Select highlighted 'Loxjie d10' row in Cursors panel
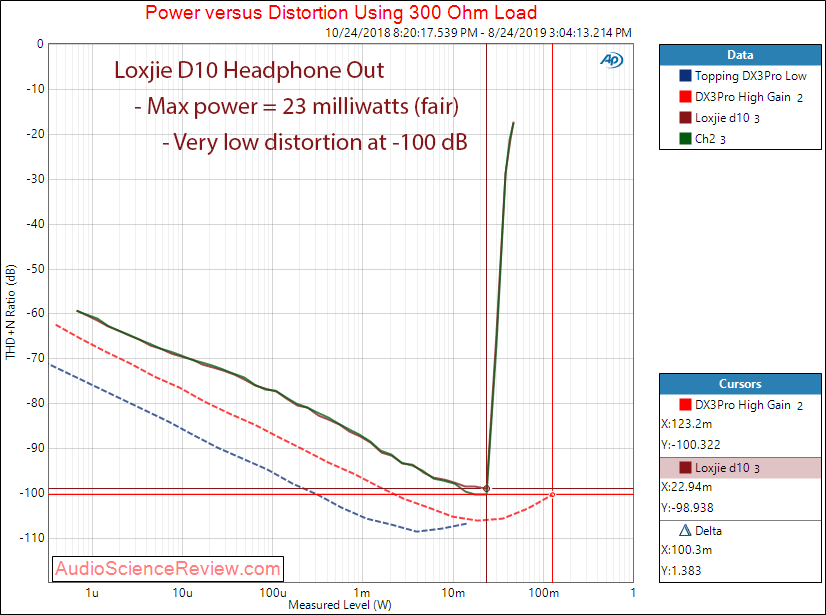This screenshot has width=826, height=615. click(740, 468)
